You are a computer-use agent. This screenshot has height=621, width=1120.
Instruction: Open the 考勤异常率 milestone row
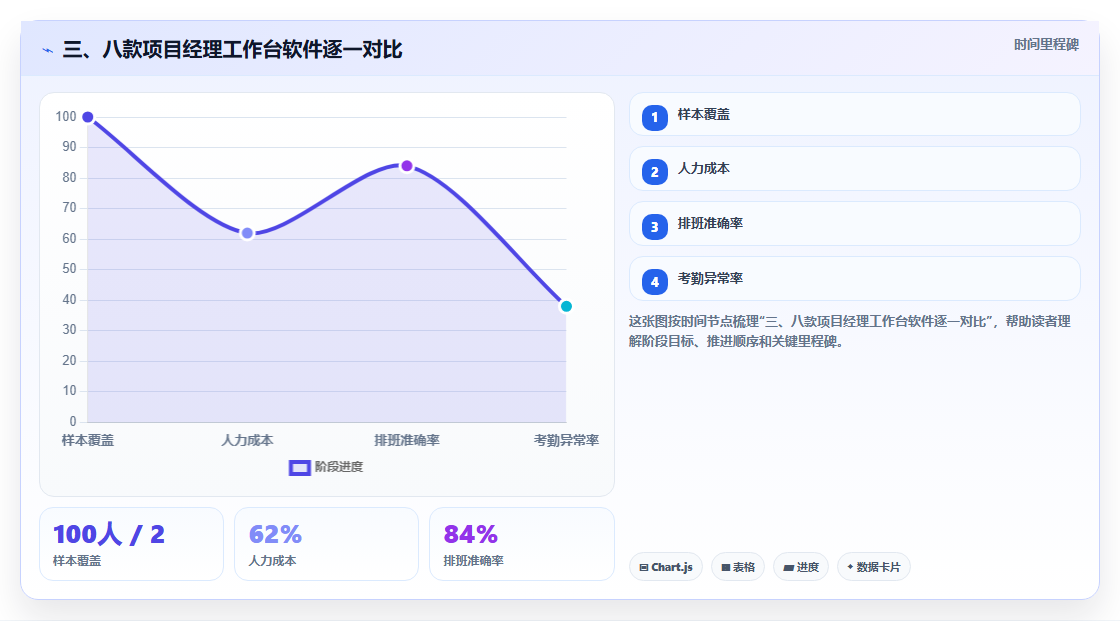pyautogui.click(x=854, y=279)
